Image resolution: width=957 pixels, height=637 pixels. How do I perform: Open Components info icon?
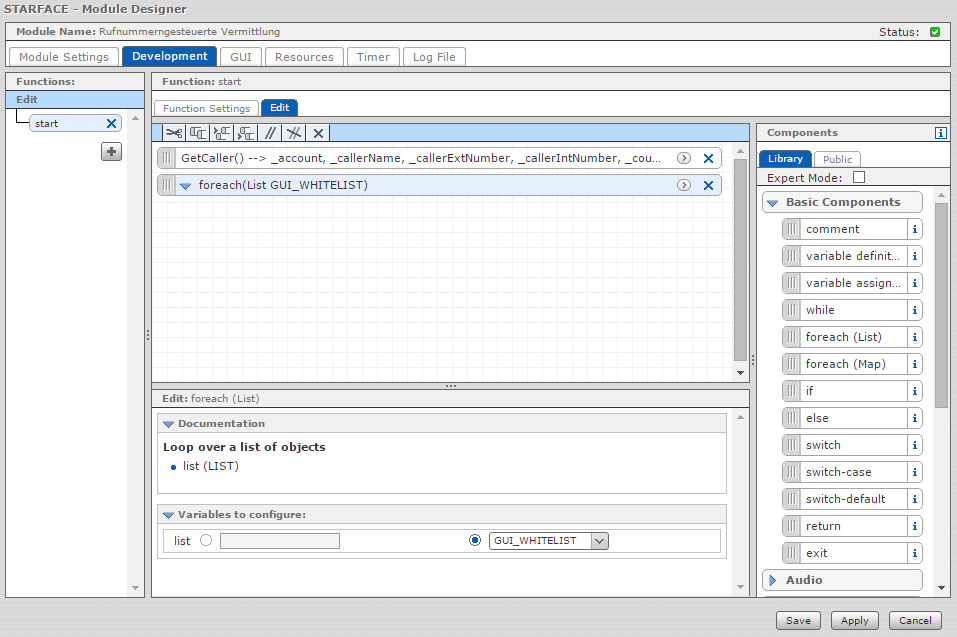click(x=941, y=132)
